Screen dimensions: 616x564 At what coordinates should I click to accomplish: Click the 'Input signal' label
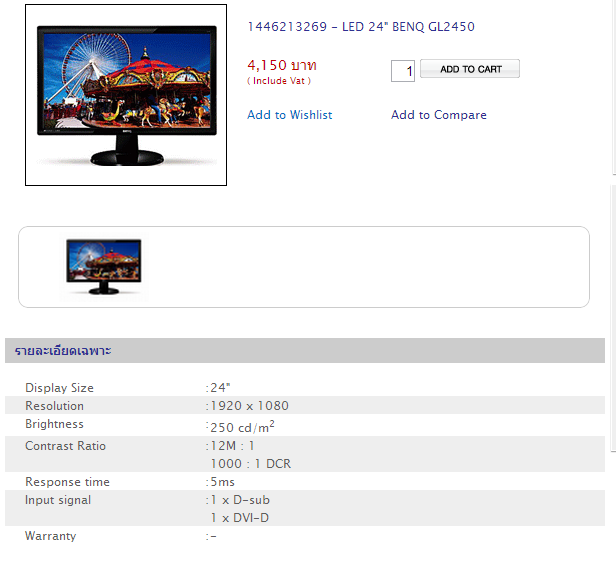click(58, 500)
